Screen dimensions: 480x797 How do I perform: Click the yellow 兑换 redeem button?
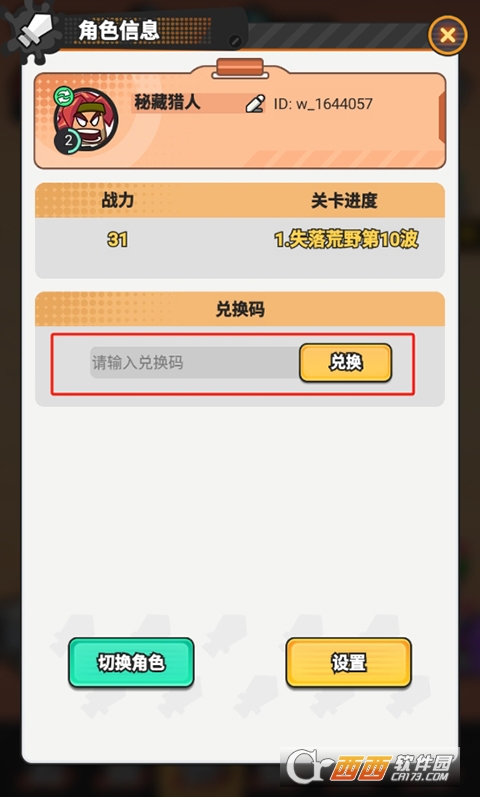346,362
